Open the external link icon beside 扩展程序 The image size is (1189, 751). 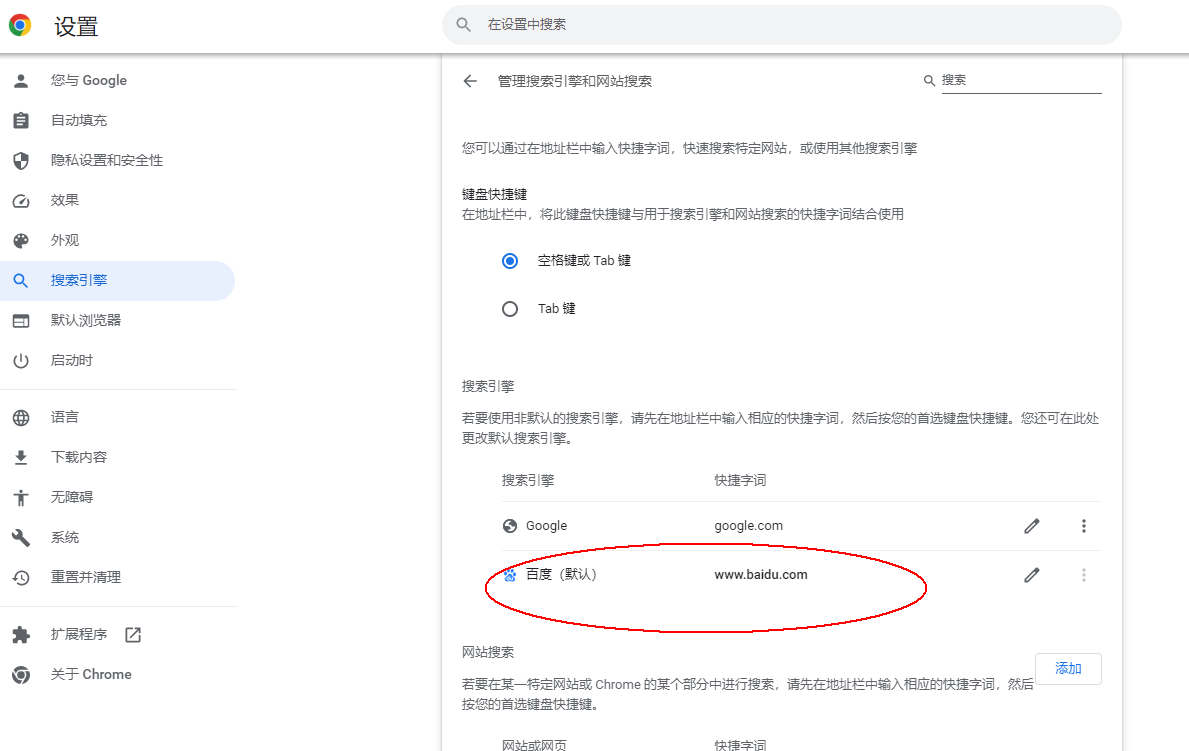[x=133, y=635]
